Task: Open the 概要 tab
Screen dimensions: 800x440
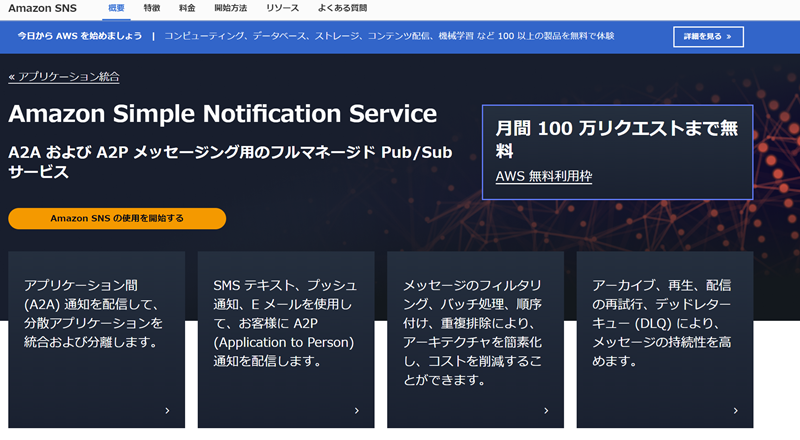Action: [x=116, y=8]
